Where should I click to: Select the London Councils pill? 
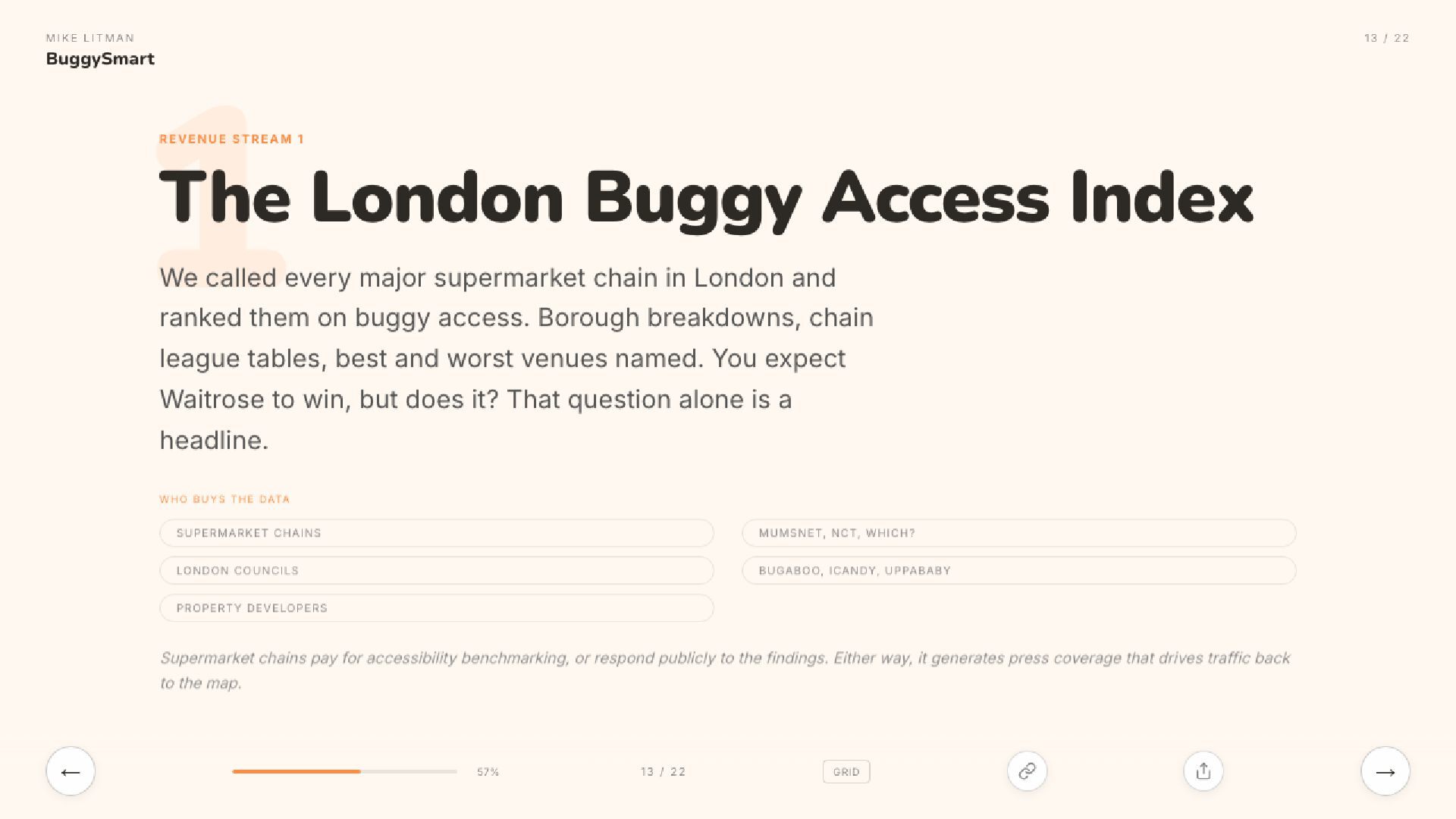tap(437, 570)
